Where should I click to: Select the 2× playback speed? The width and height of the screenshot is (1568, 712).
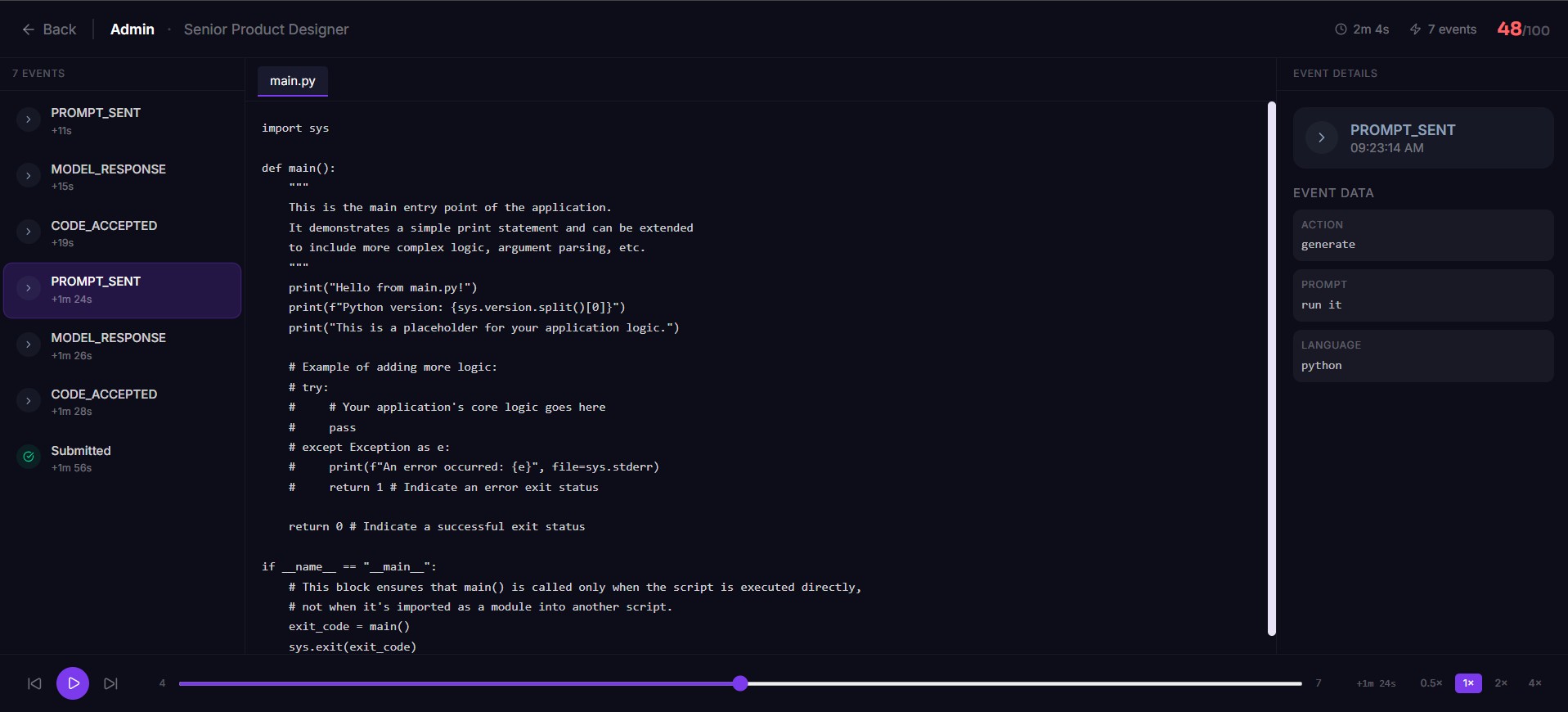pos(1501,683)
